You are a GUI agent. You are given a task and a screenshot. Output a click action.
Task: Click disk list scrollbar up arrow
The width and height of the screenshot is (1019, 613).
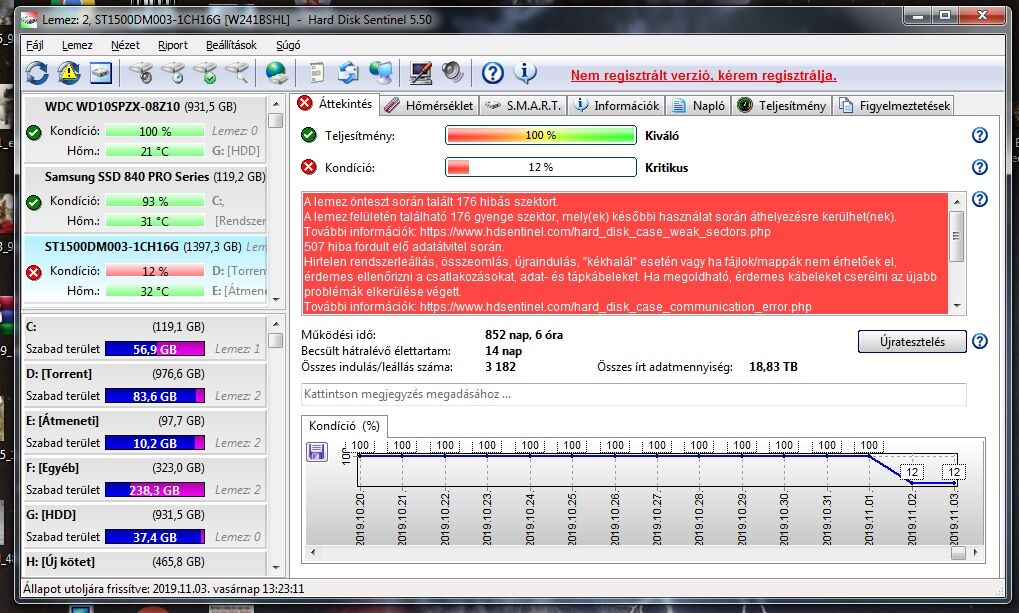276,104
